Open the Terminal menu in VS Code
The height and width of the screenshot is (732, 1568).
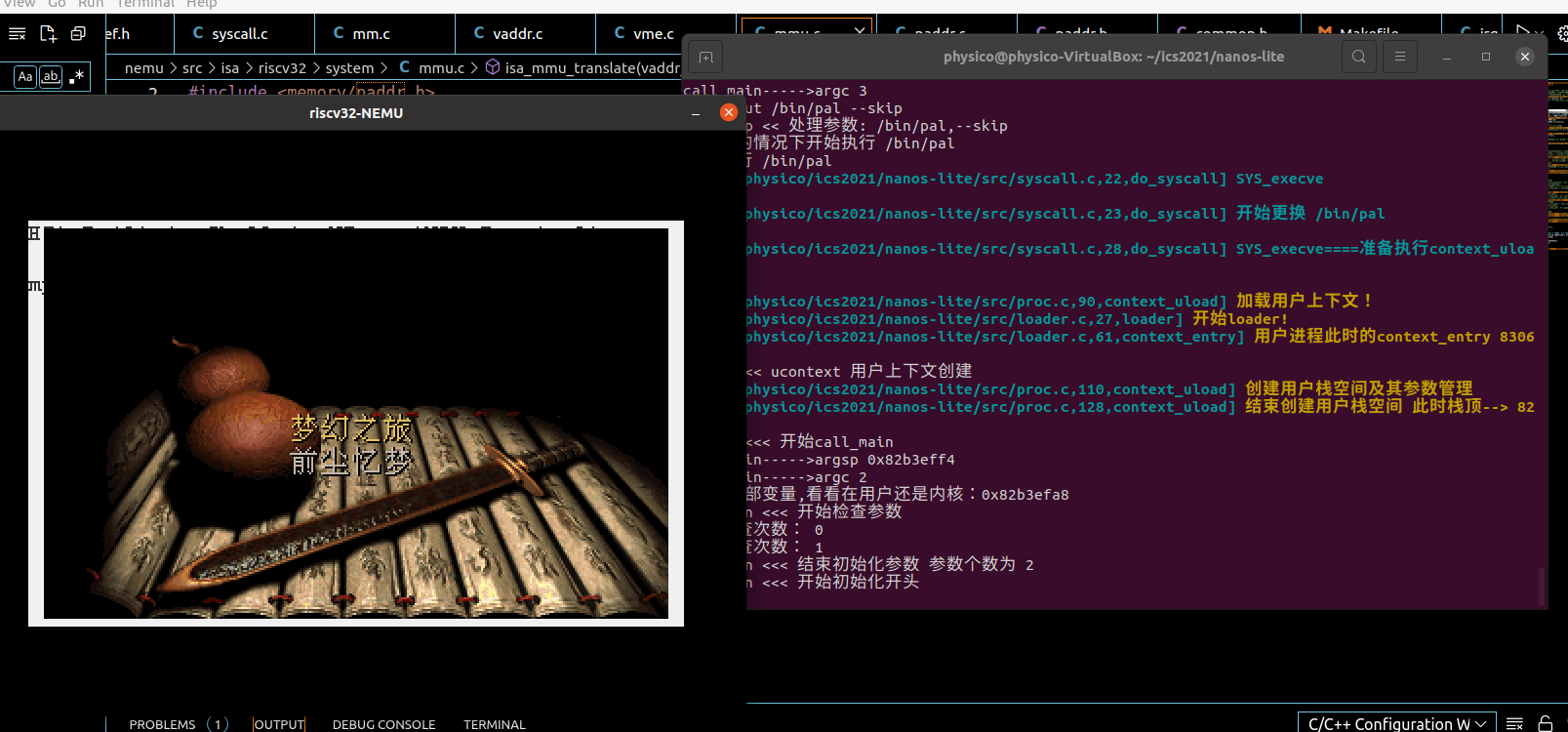[145, 4]
